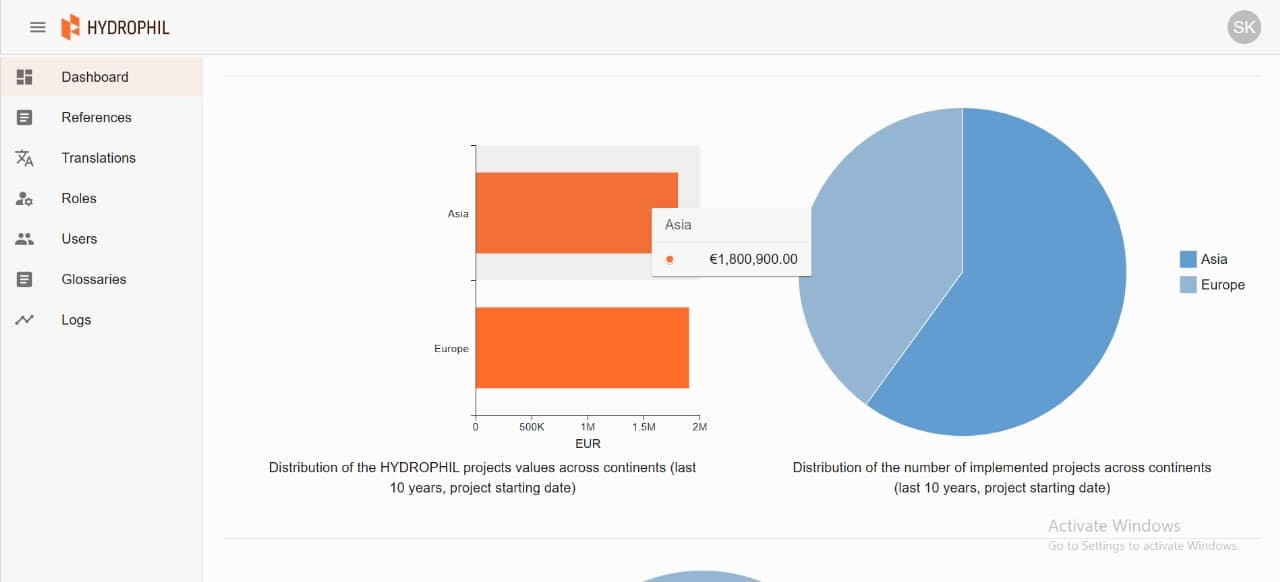Screen dimensions: 1280x582
Task: Open Translations in the sidebar
Action: 101,158
